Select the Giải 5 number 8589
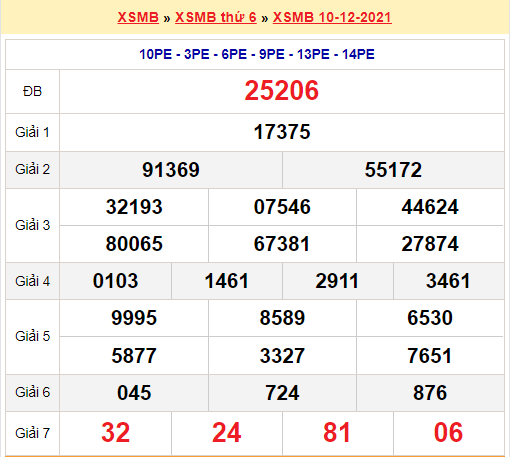The height and width of the screenshot is (457, 510). pyautogui.click(x=282, y=317)
